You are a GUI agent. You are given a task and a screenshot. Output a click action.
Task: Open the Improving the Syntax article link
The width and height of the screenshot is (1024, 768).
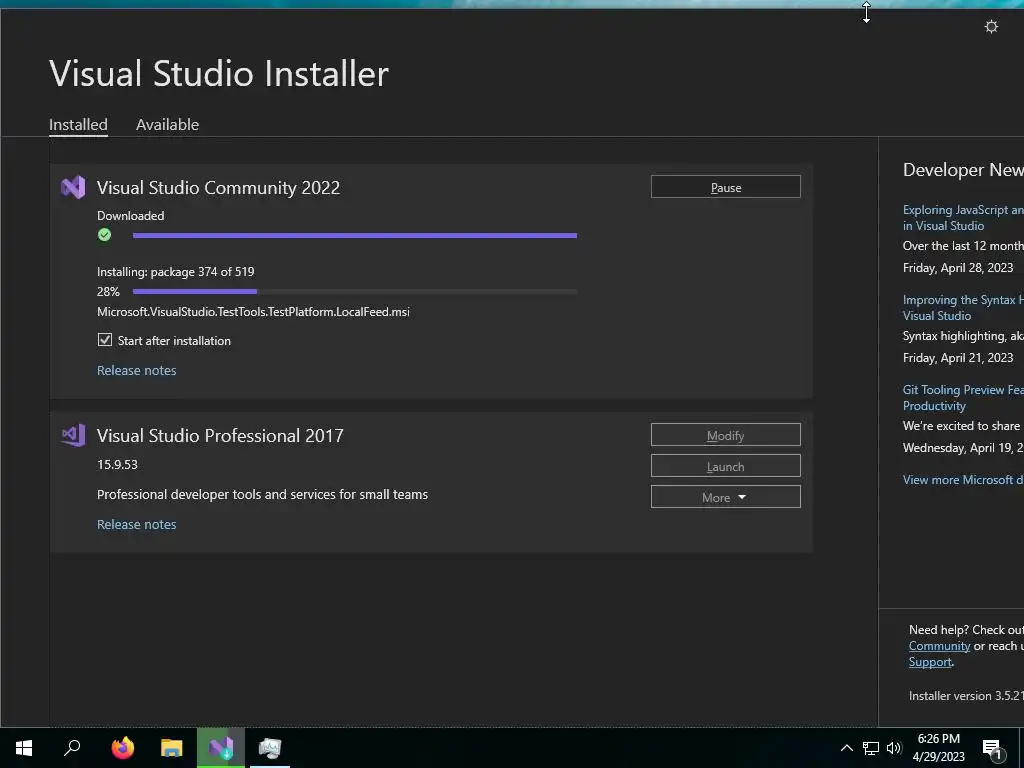coord(963,308)
